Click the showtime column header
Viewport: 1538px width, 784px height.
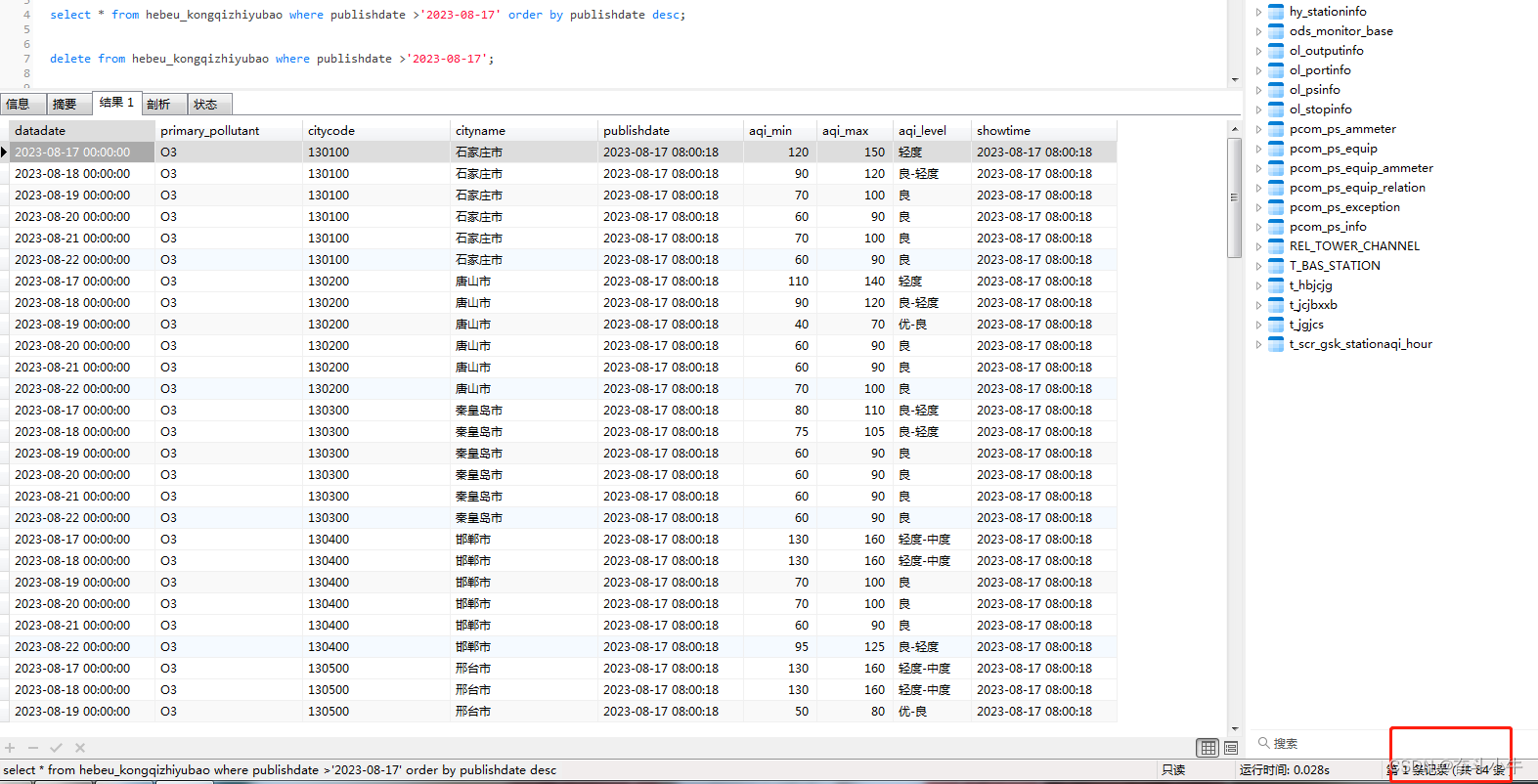(1043, 131)
